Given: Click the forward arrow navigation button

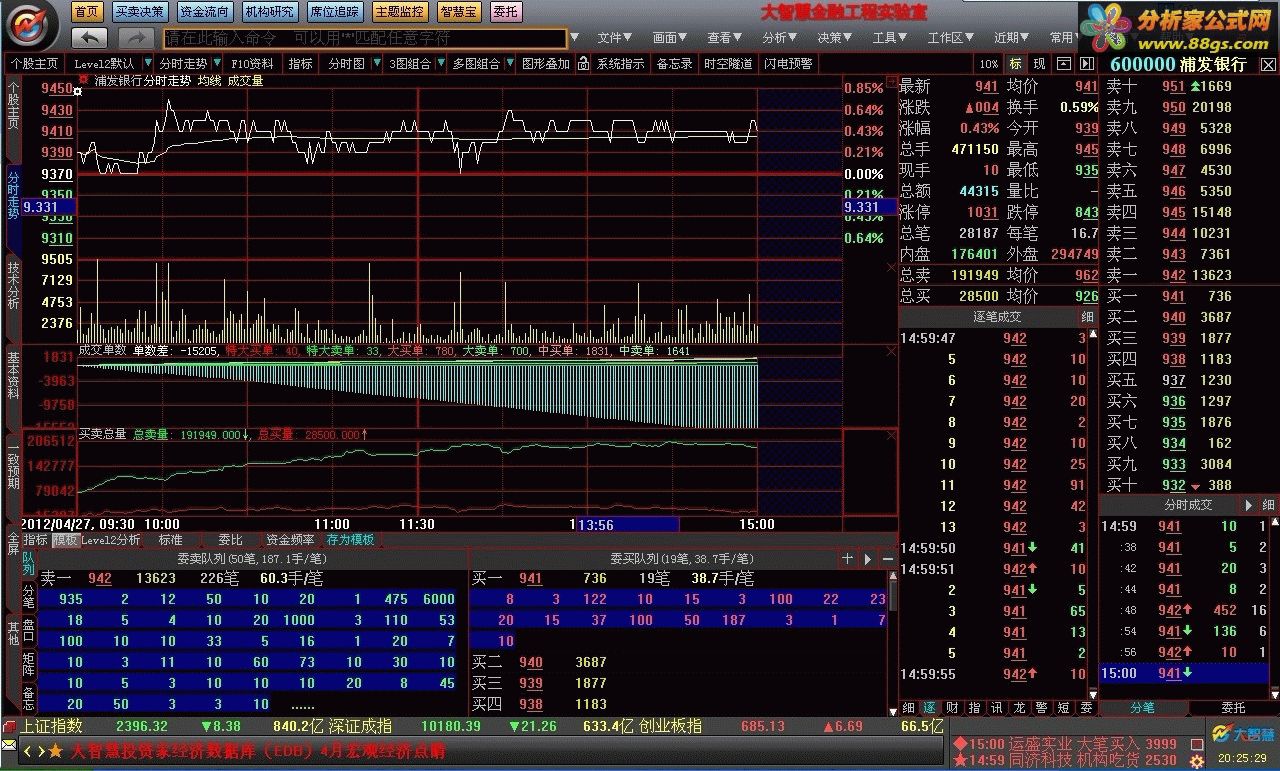Looking at the screenshot, I should coord(136,38).
